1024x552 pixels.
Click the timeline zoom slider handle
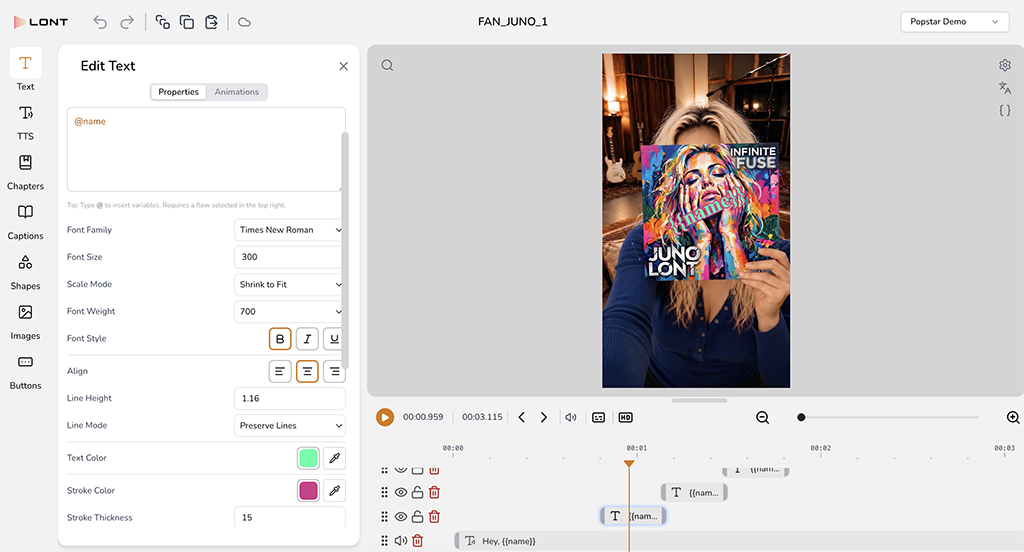click(x=801, y=417)
